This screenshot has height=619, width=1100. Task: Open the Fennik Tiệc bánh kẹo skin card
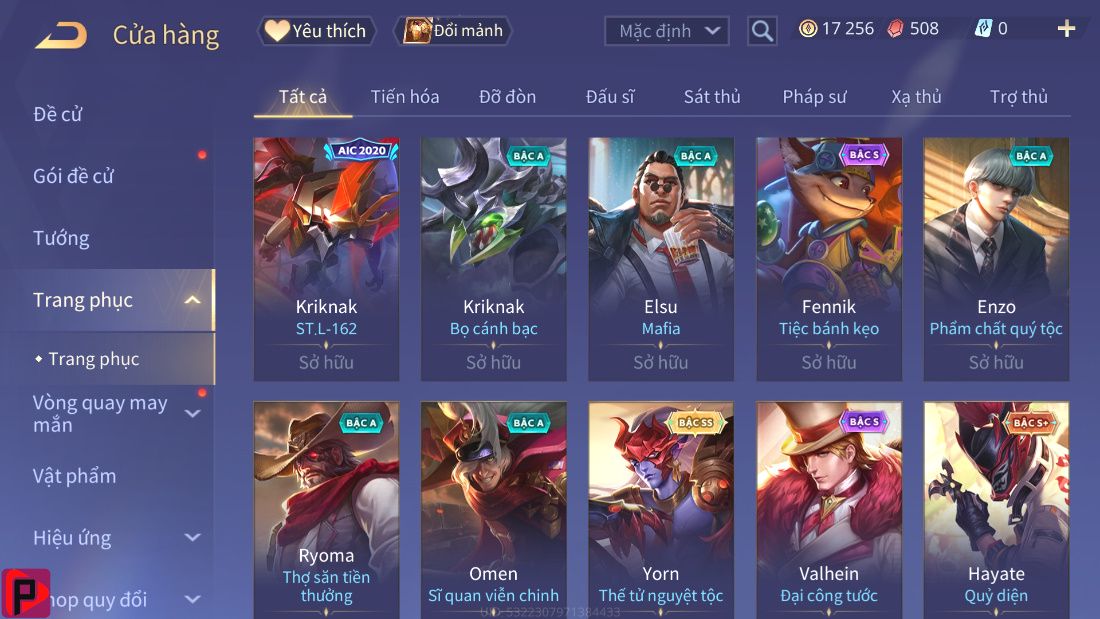tap(829, 259)
